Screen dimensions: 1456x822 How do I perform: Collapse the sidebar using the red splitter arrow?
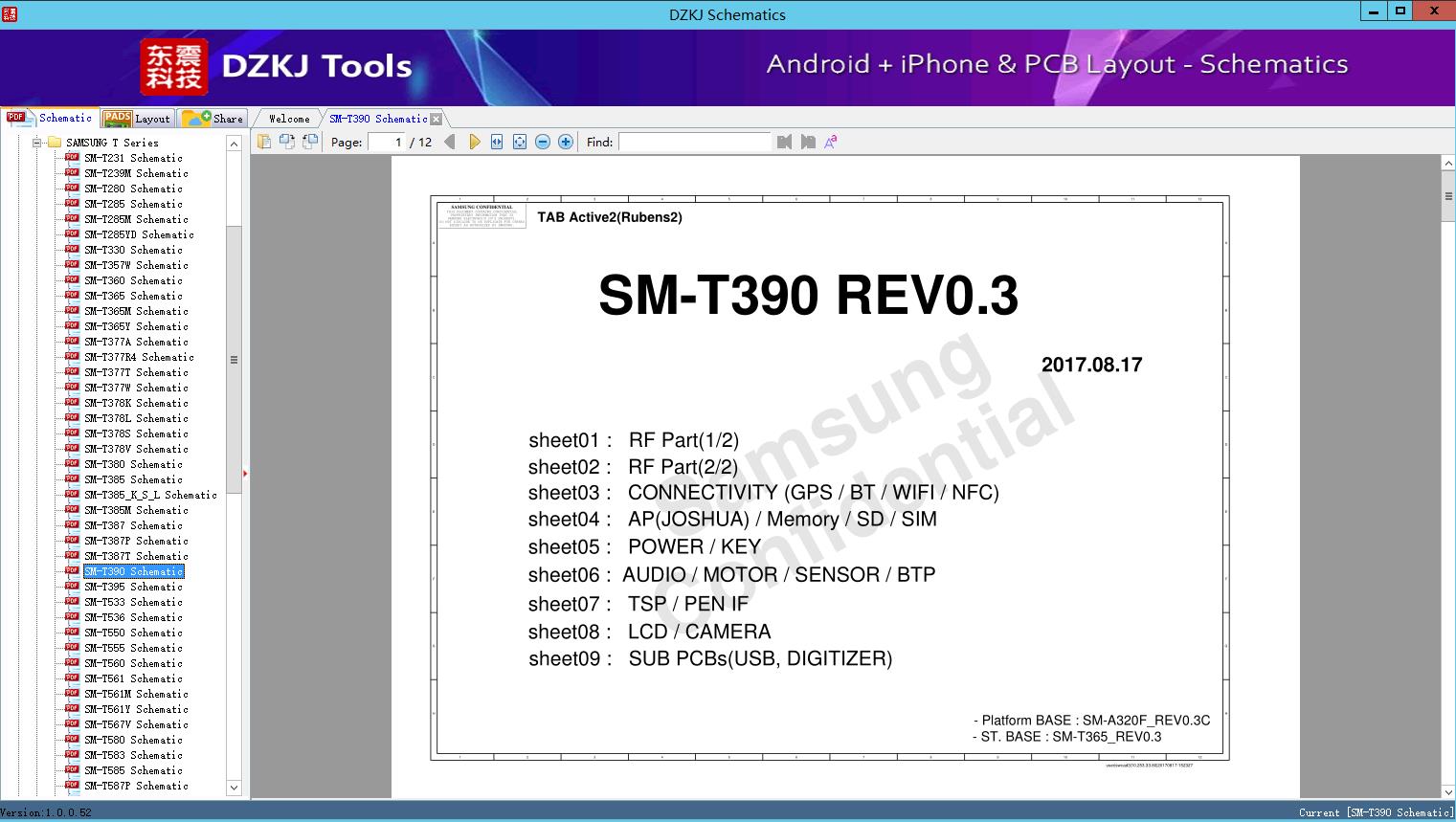click(x=245, y=473)
